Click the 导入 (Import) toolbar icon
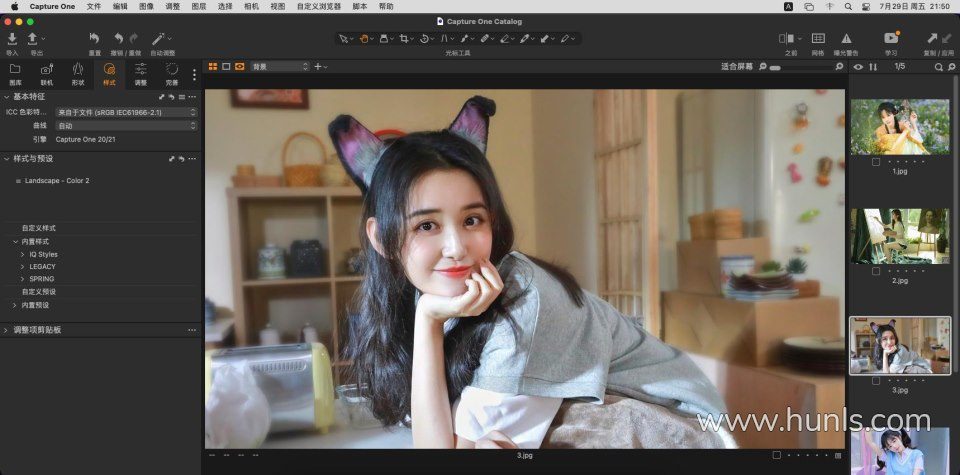 click(12, 39)
